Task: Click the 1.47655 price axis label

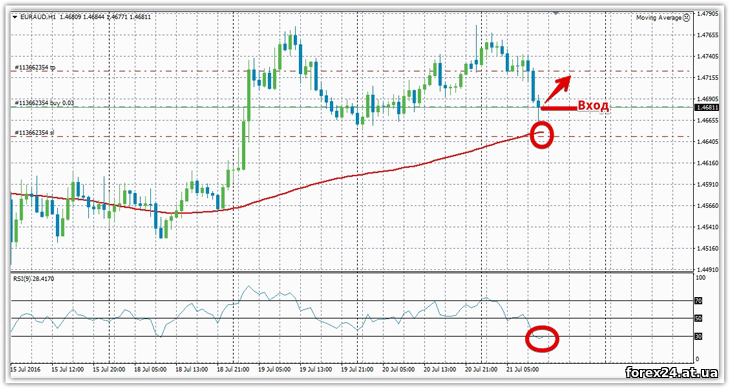Action: point(708,35)
